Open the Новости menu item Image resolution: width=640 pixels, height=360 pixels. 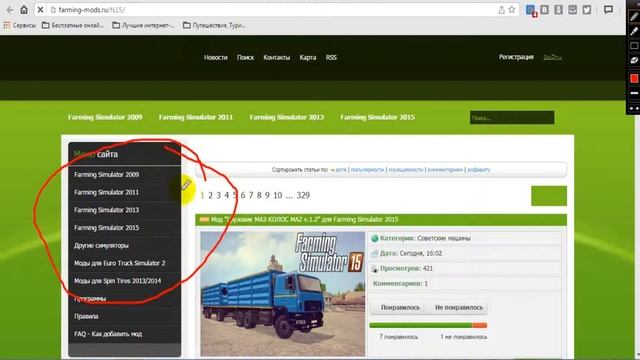tap(216, 58)
